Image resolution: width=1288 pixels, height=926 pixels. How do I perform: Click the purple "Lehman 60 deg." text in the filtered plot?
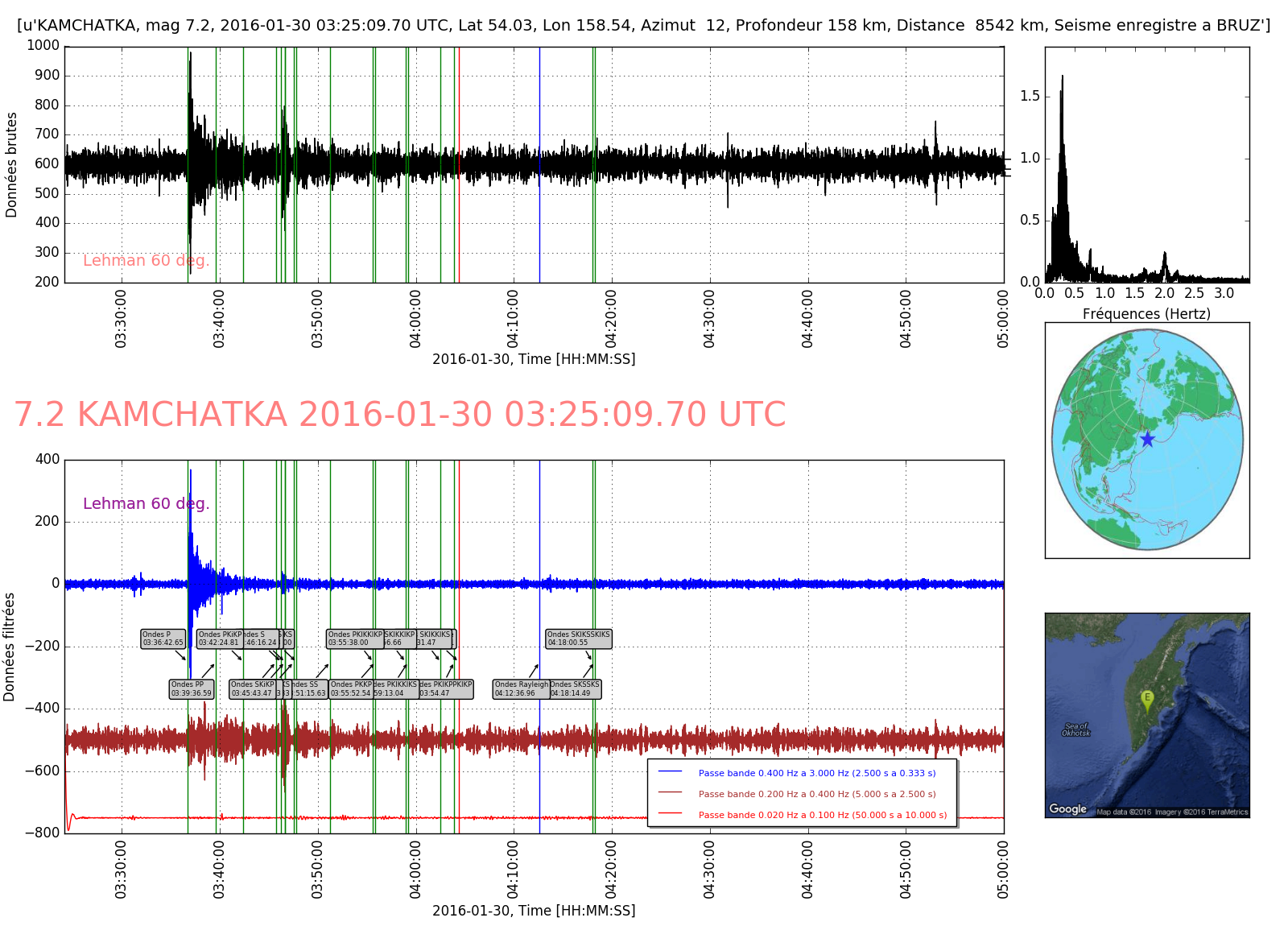146,504
